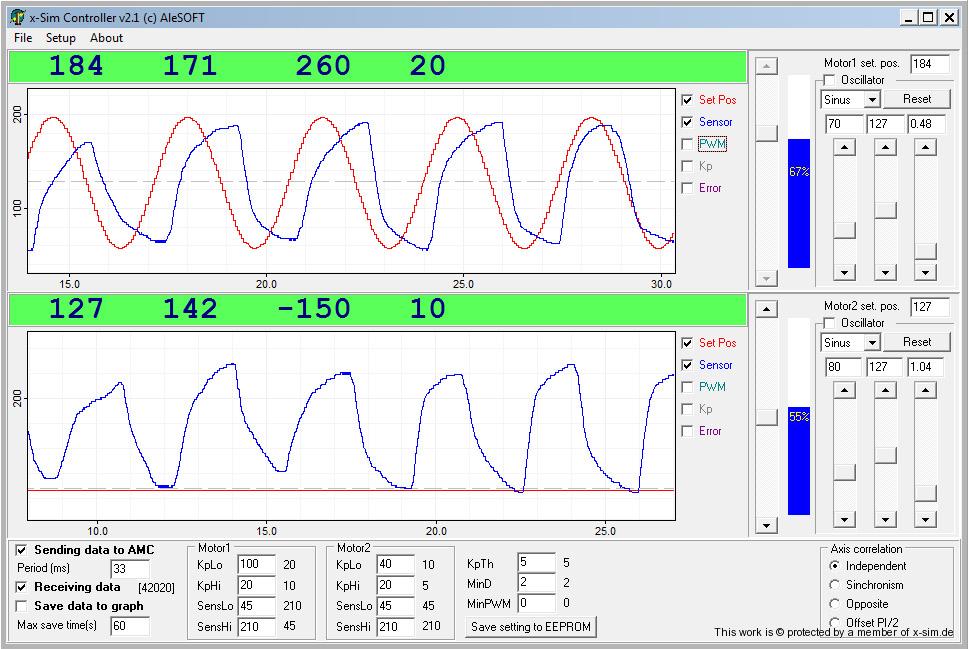The width and height of the screenshot is (968, 649).
Task: Click the x-Sim Controller title bar icon
Action: tap(17, 17)
